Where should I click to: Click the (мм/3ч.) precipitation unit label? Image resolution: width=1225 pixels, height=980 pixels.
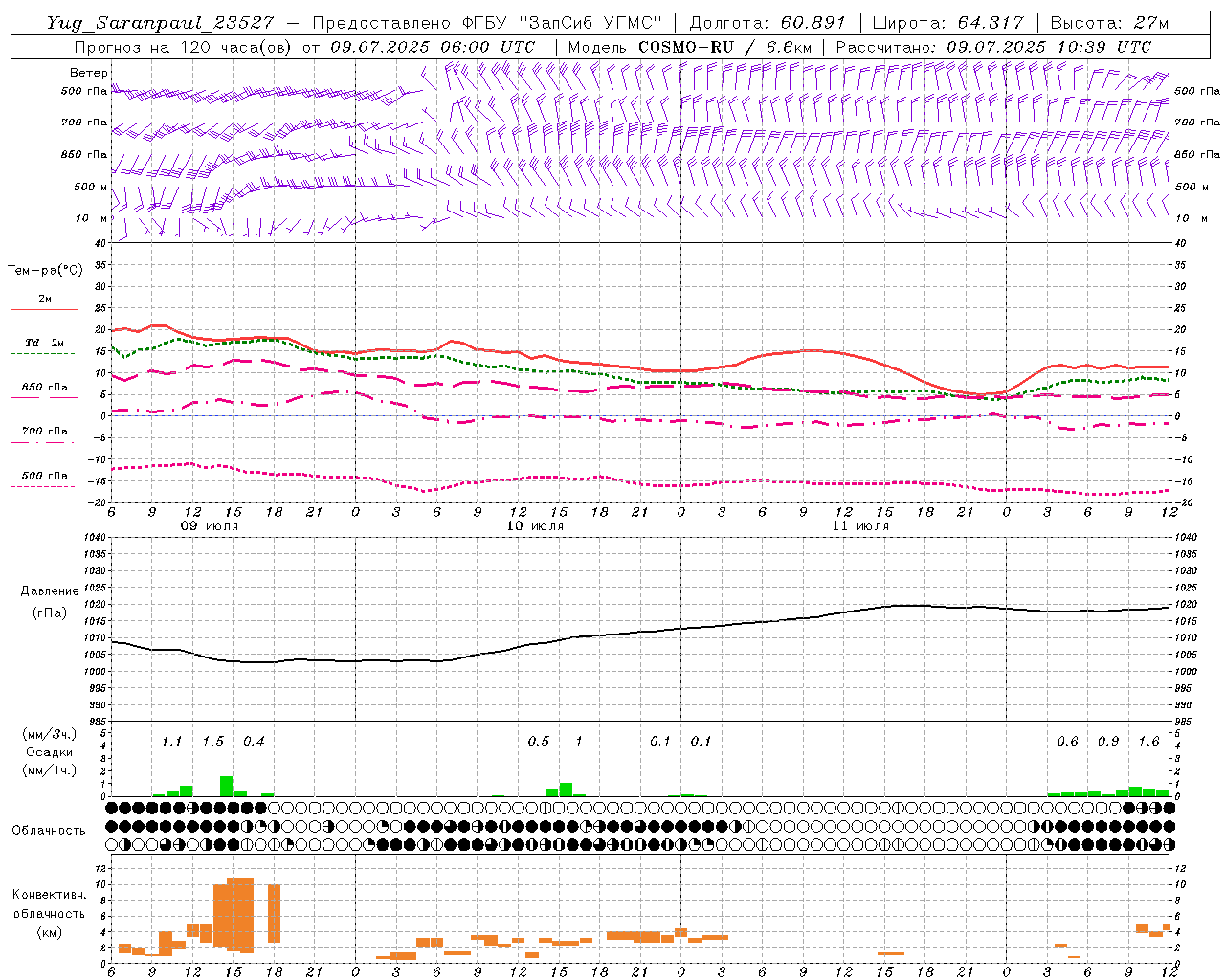click(50, 734)
